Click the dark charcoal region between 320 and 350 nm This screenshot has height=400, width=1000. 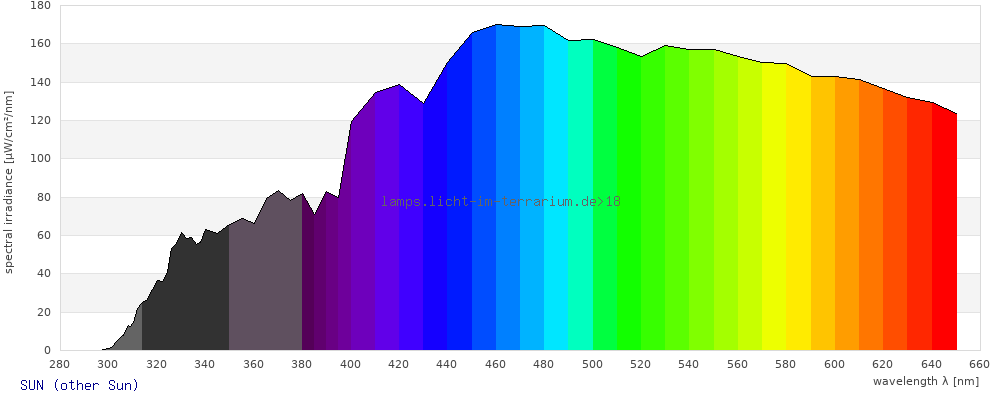[x=195, y=300]
